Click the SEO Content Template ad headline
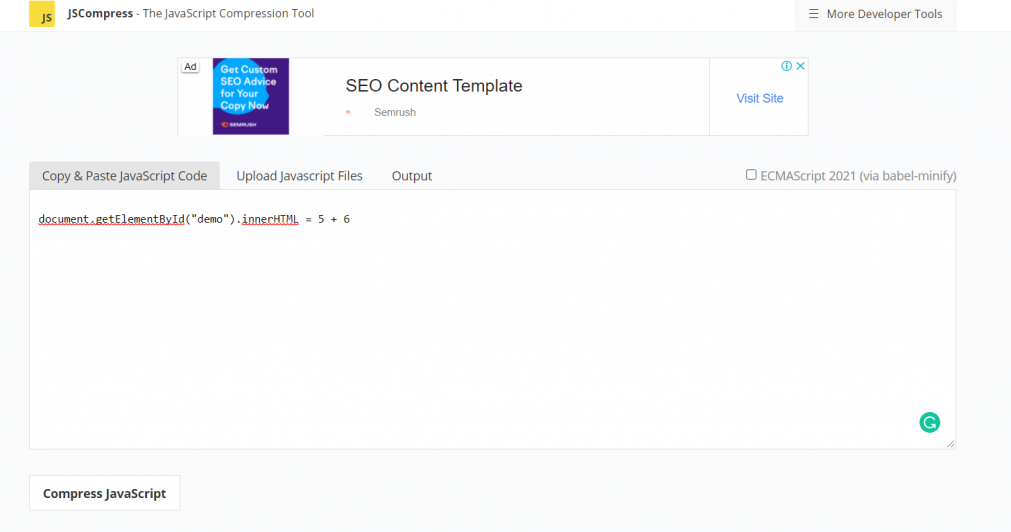Image resolution: width=1011 pixels, height=532 pixels. [434, 86]
